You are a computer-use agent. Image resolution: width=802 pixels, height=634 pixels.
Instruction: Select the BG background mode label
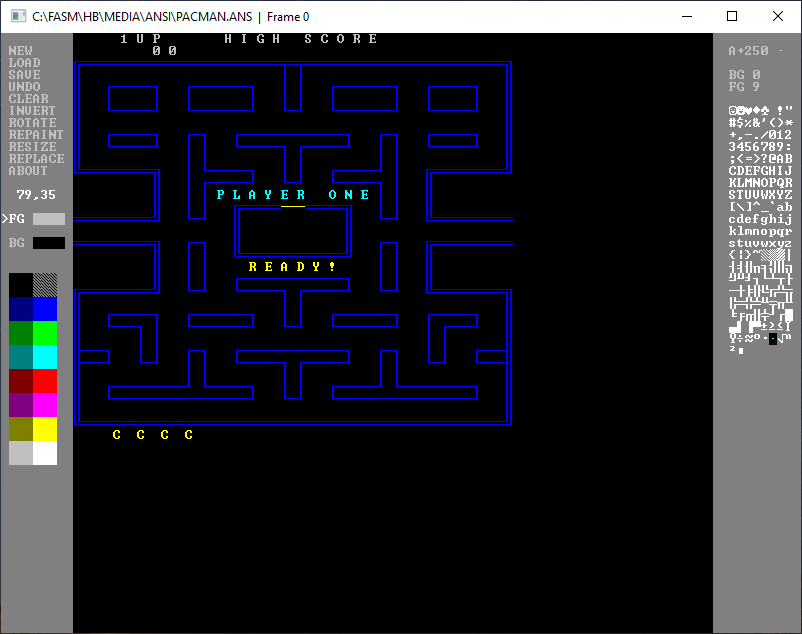pyautogui.click(x=17, y=243)
